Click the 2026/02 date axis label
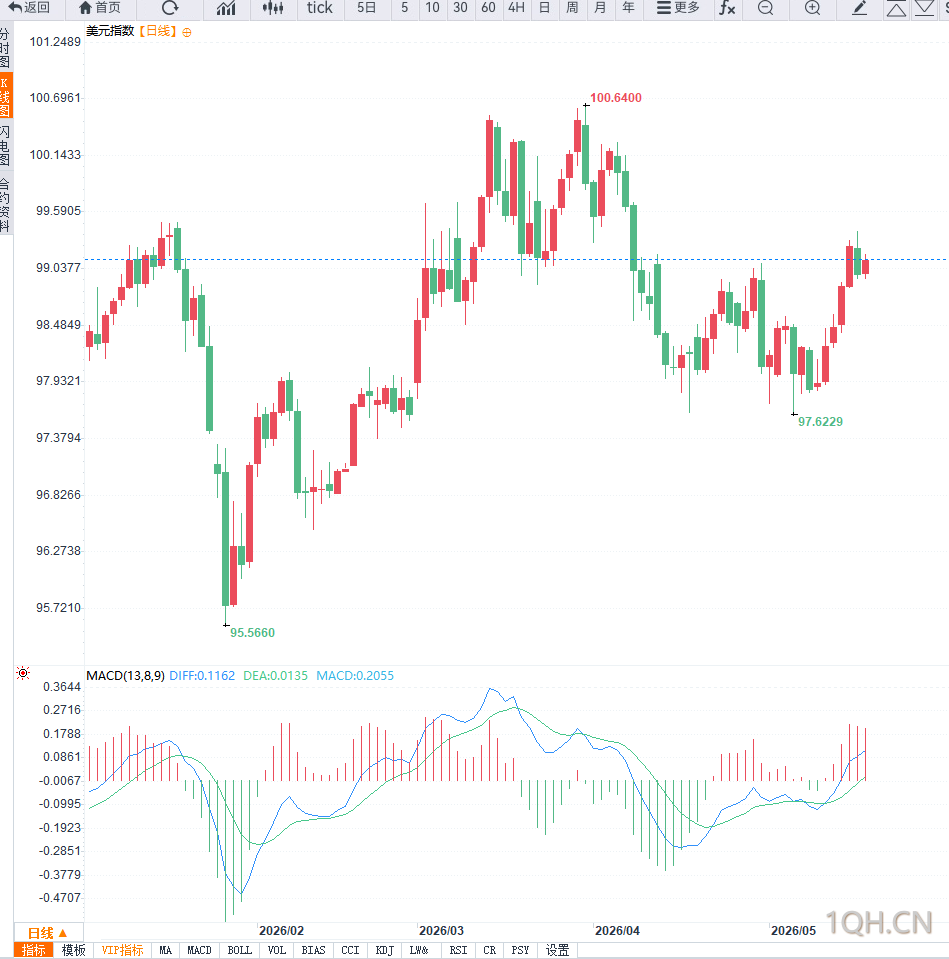Image resolution: width=949 pixels, height=959 pixels. (281, 931)
